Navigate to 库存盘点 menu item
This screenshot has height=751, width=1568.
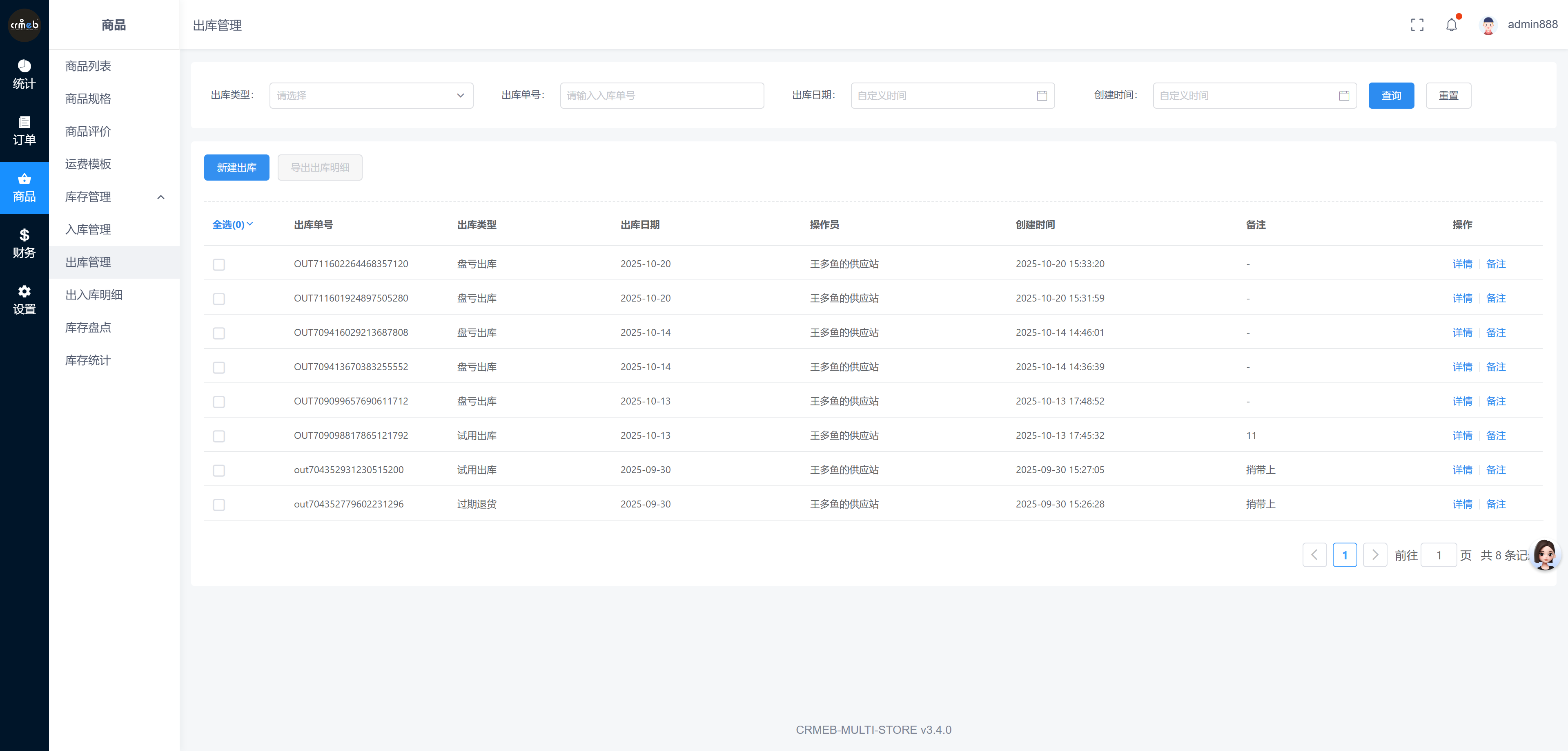click(x=88, y=328)
